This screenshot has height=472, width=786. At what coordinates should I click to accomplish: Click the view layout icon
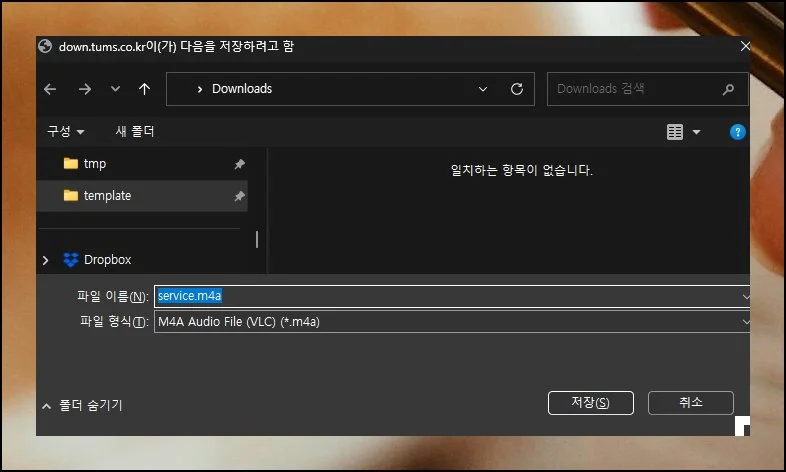click(x=675, y=132)
